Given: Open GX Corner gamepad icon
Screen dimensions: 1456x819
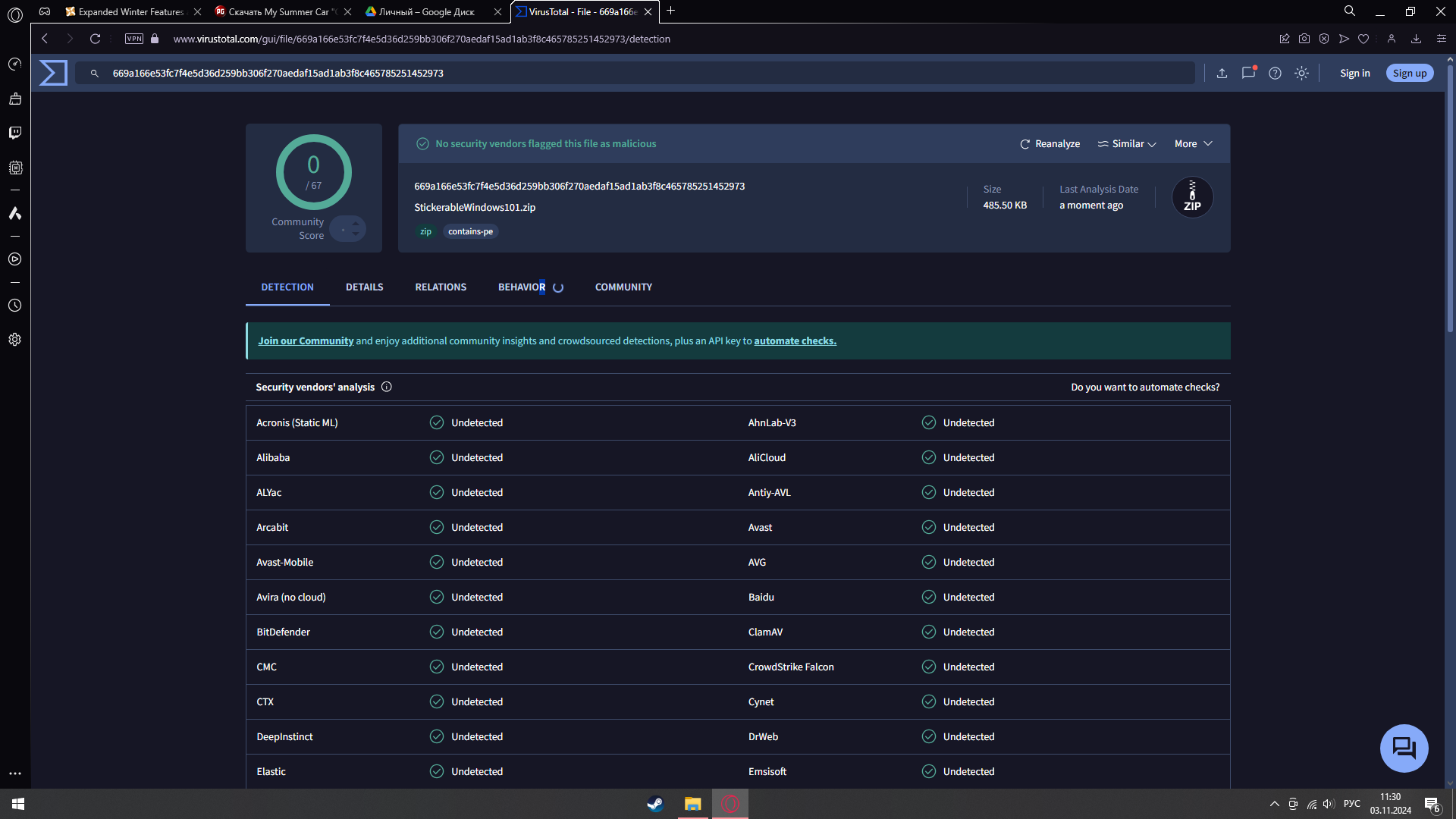Looking at the screenshot, I should pos(45,11).
